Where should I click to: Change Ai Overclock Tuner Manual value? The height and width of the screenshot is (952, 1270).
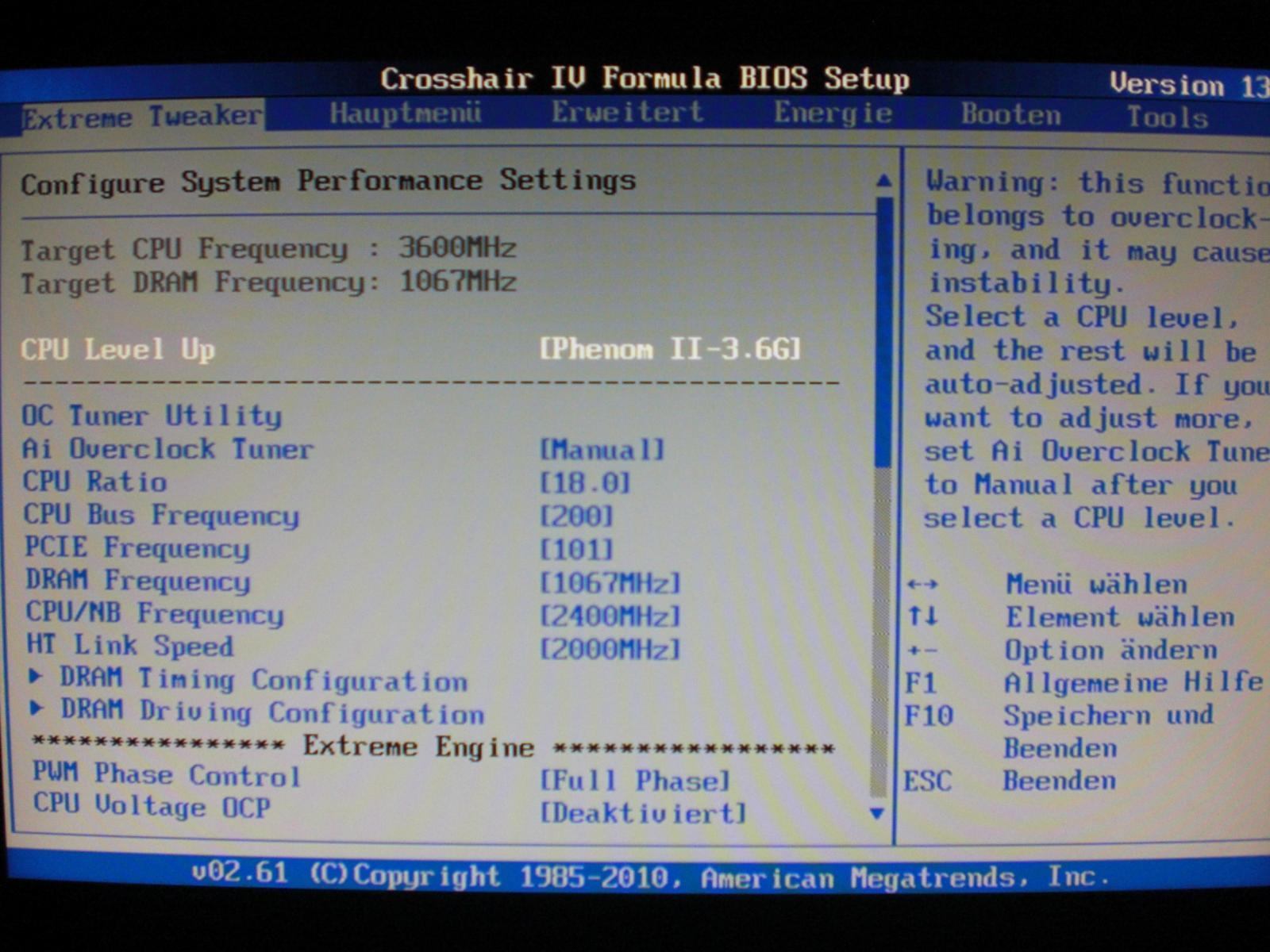coord(602,450)
